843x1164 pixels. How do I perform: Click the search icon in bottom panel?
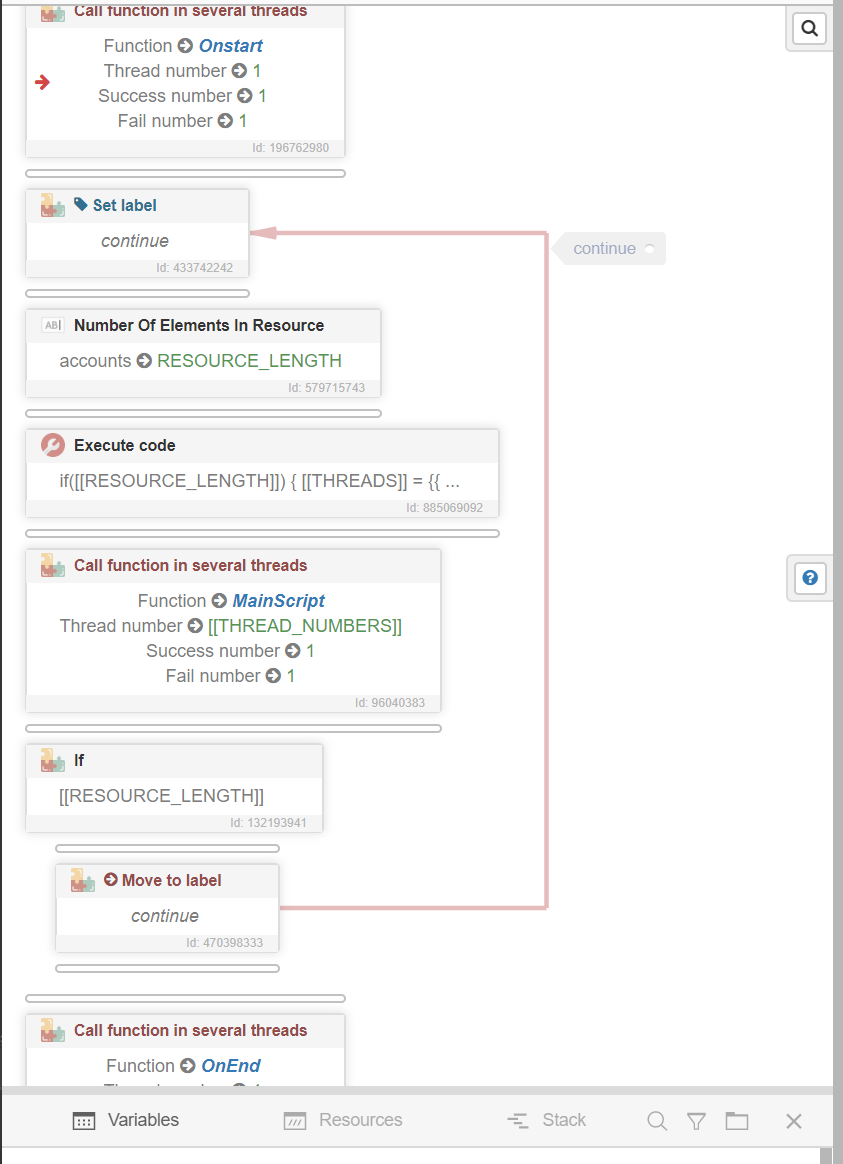tap(656, 1121)
